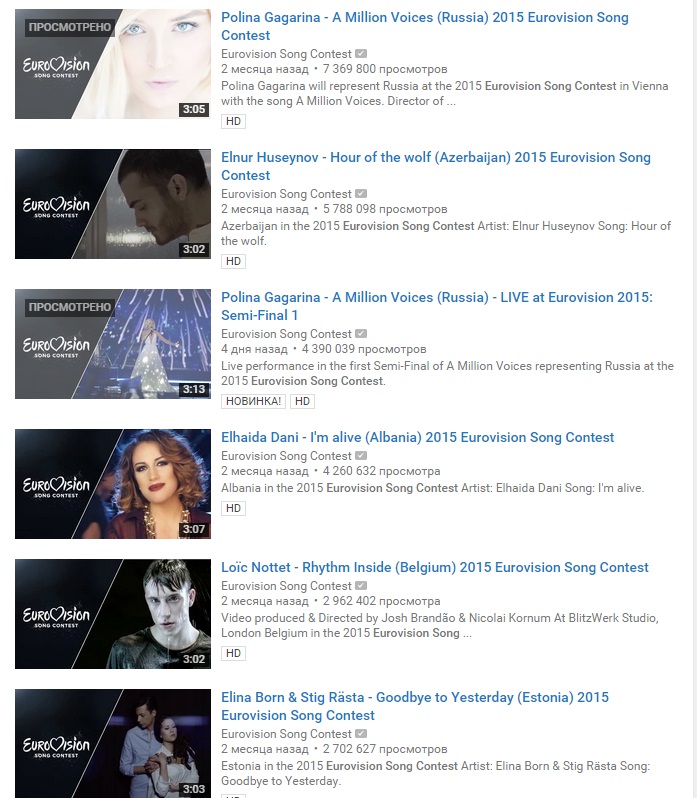Open Eurovision Song Contest channel under Albania video
The height and width of the screenshot is (798, 697).
(x=286, y=456)
